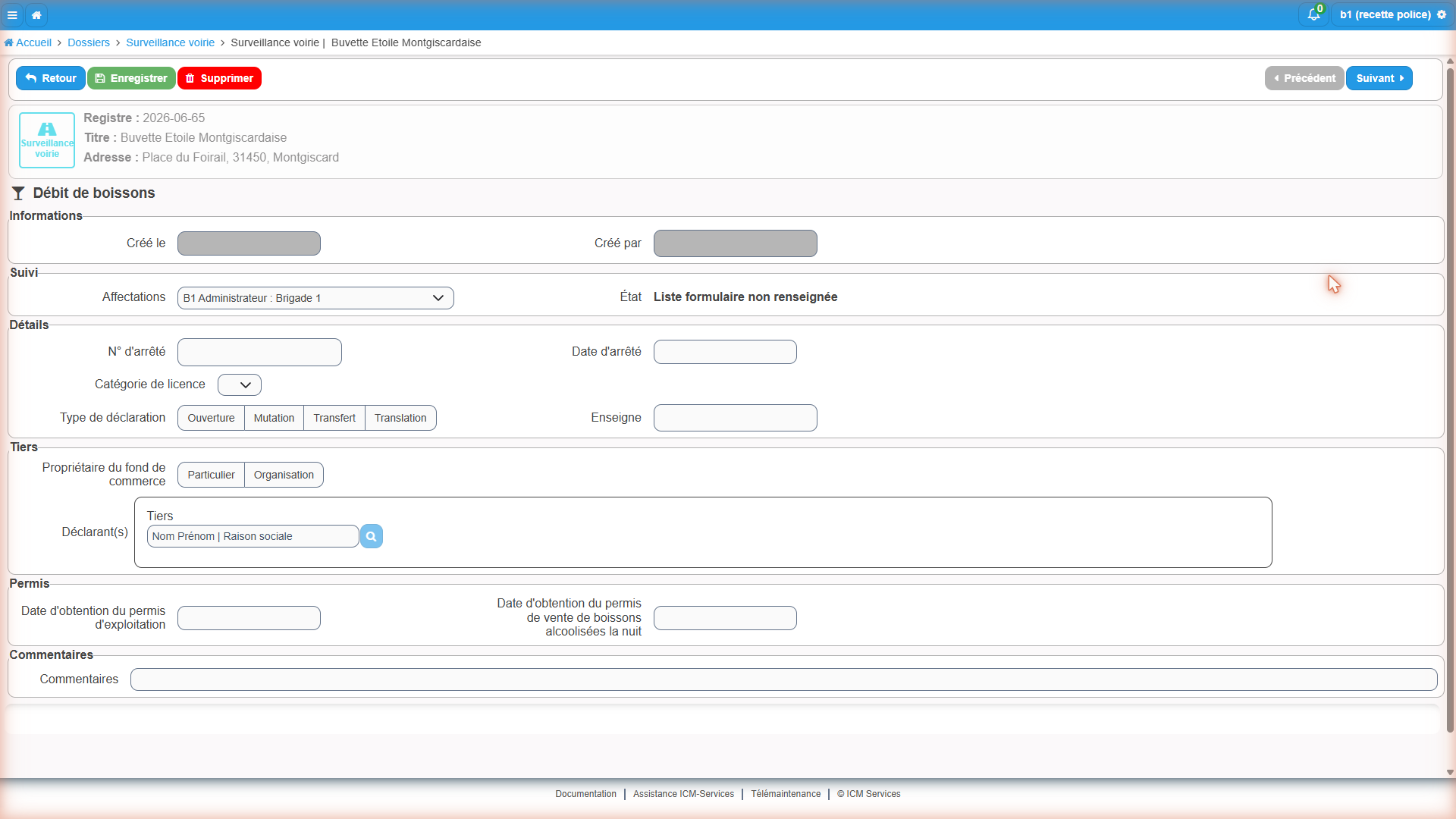
Task: Open Assistance ICM-Services footer link
Action: (683, 794)
